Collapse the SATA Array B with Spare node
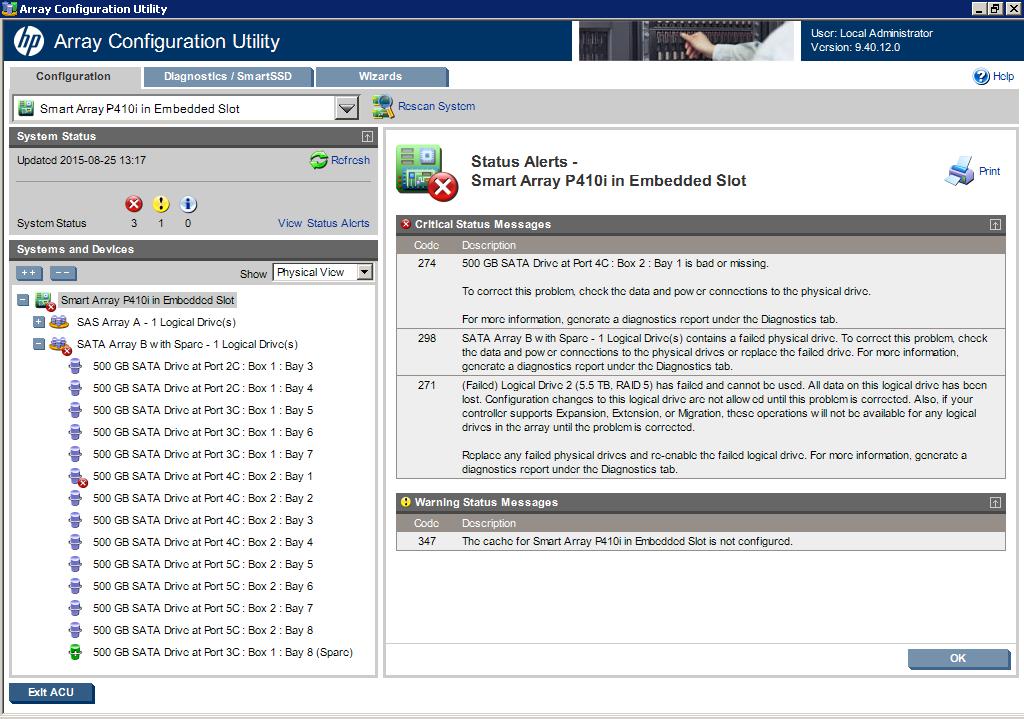 [39, 344]
